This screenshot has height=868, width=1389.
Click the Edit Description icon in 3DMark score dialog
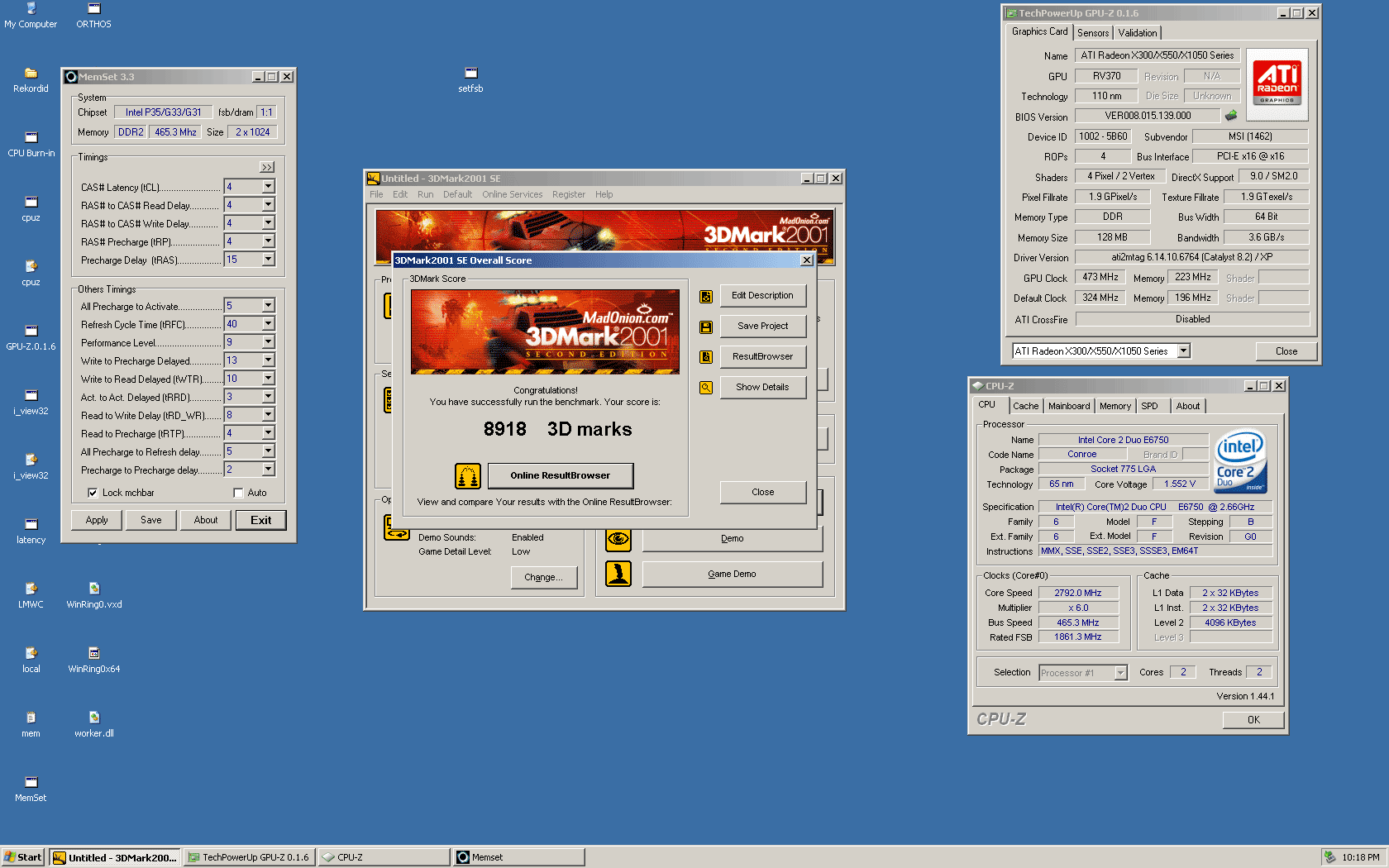(x=706, y=296)
